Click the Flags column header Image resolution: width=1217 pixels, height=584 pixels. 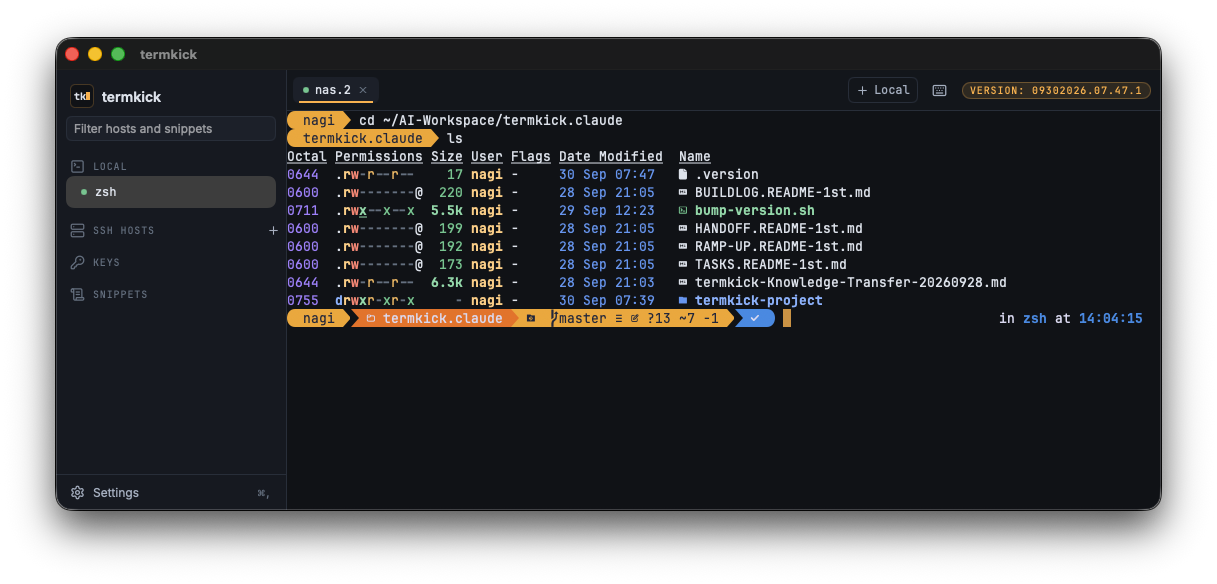point(531,156)
